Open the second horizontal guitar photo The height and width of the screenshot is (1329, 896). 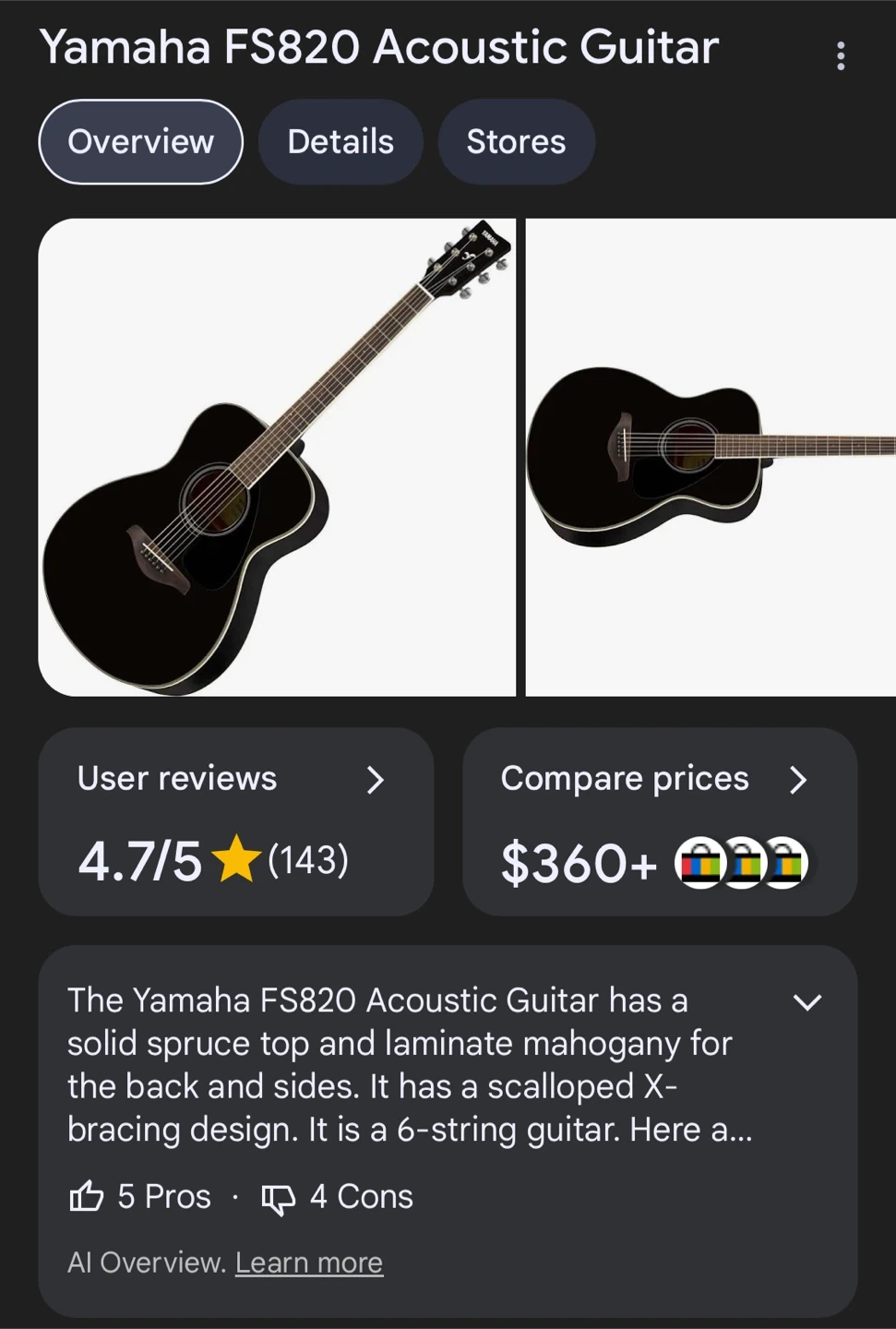click(711, 457)
